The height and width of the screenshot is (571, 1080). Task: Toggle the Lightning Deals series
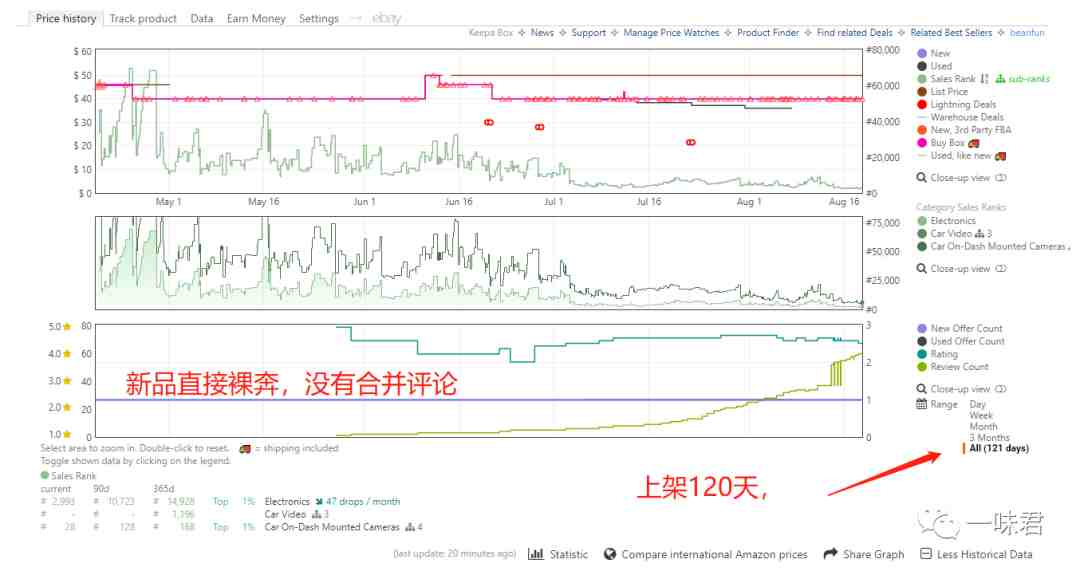coord(957,105)
